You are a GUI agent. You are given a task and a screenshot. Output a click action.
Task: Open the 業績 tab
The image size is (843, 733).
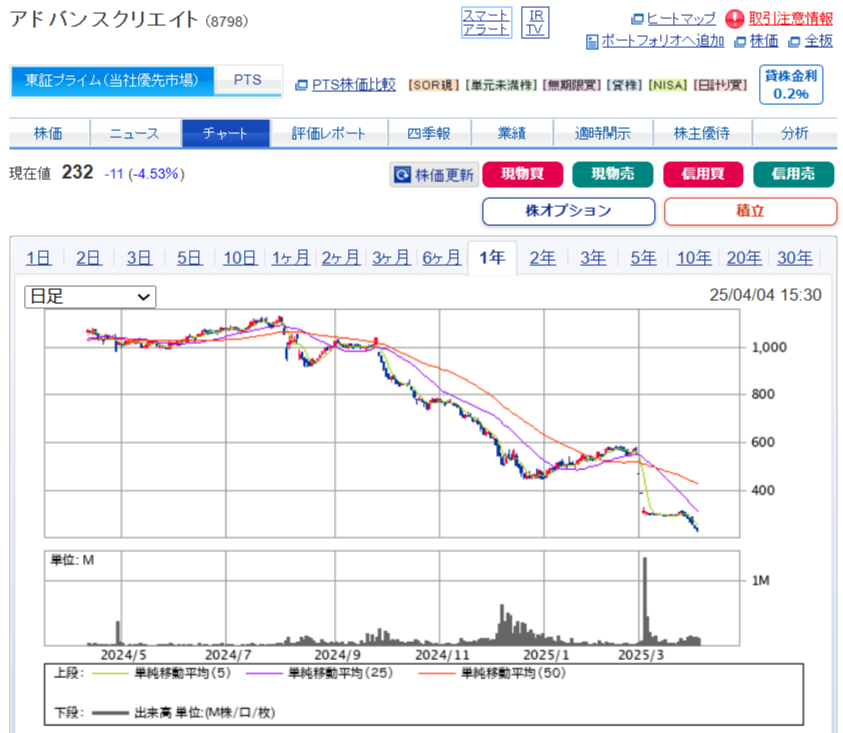pyautogui.click(x=512, y=133)
